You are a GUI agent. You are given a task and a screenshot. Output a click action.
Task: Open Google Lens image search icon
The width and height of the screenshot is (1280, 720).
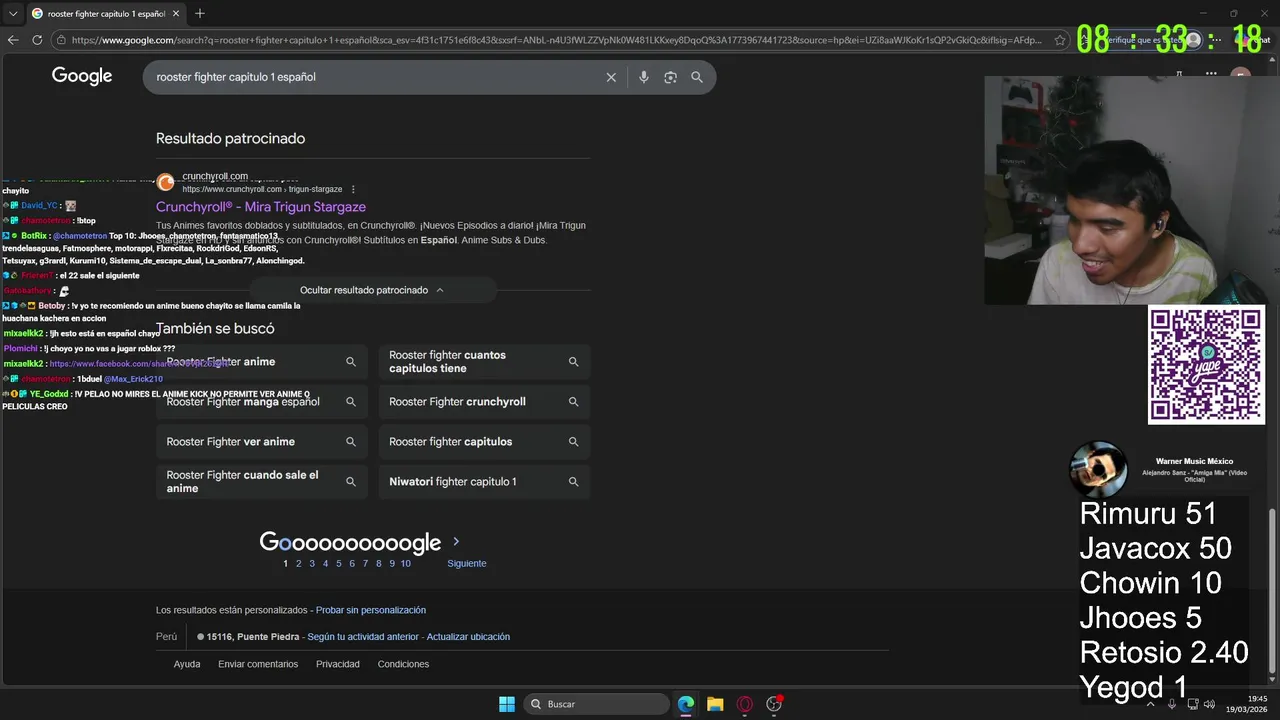[670, 77]
